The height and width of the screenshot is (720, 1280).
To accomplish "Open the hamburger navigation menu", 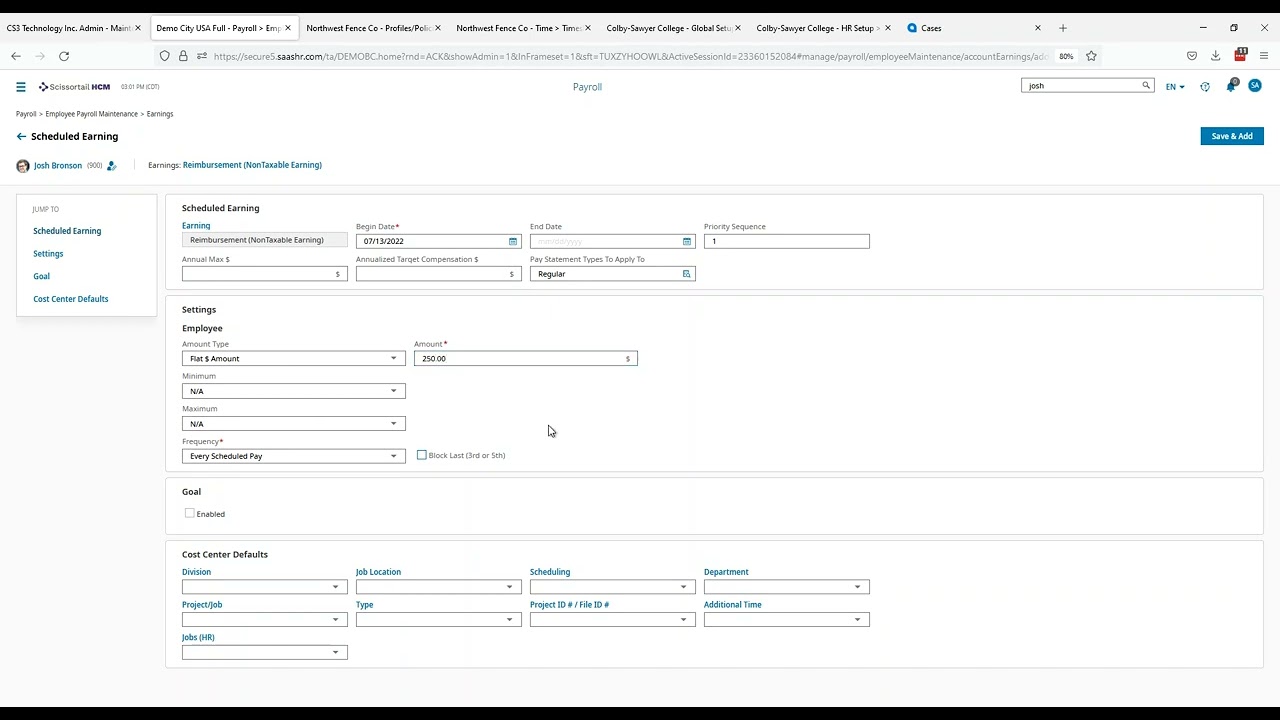I will pyautogui.click(x=20, y=87).
